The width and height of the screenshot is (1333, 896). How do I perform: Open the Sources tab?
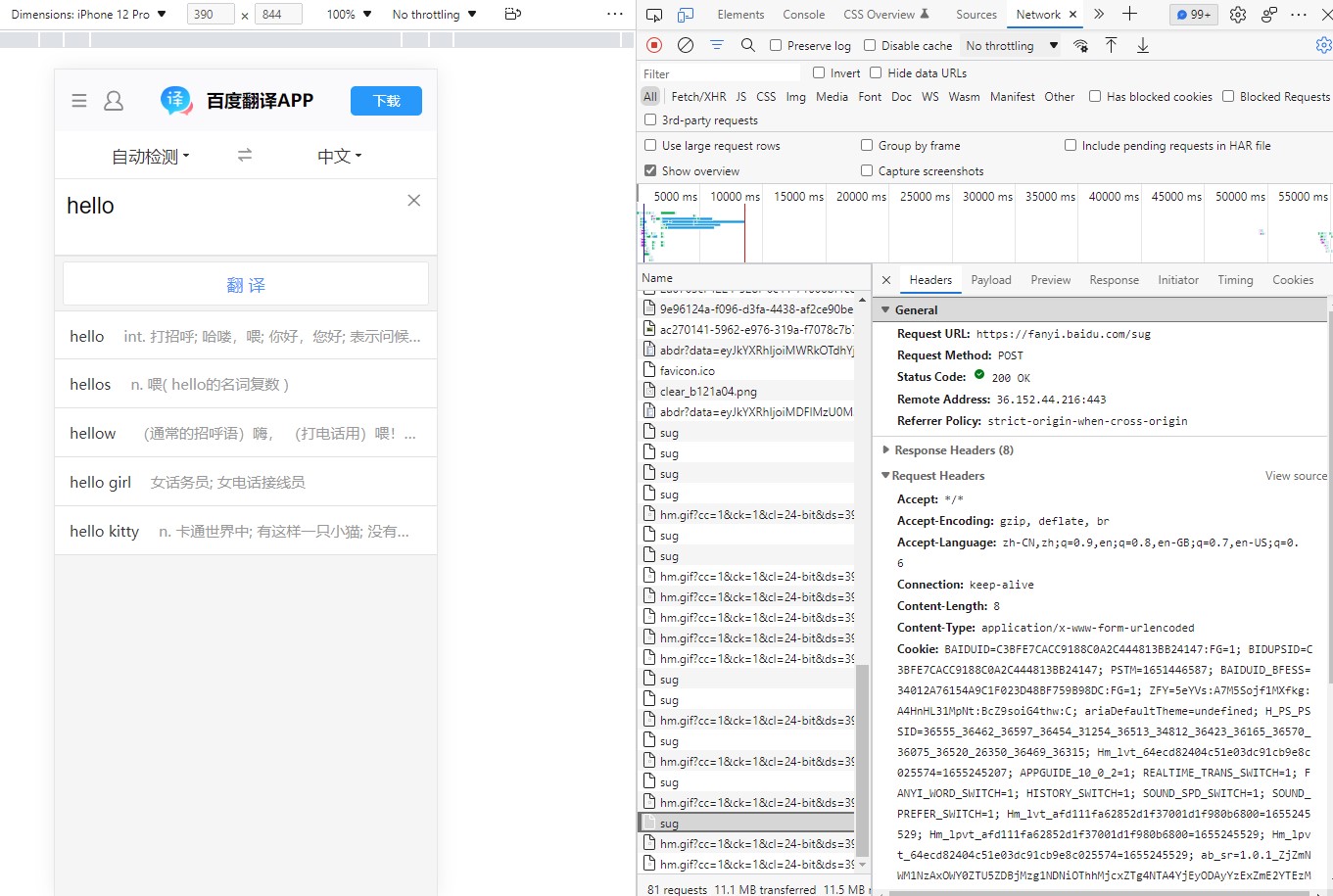click(x=976, y=15)
